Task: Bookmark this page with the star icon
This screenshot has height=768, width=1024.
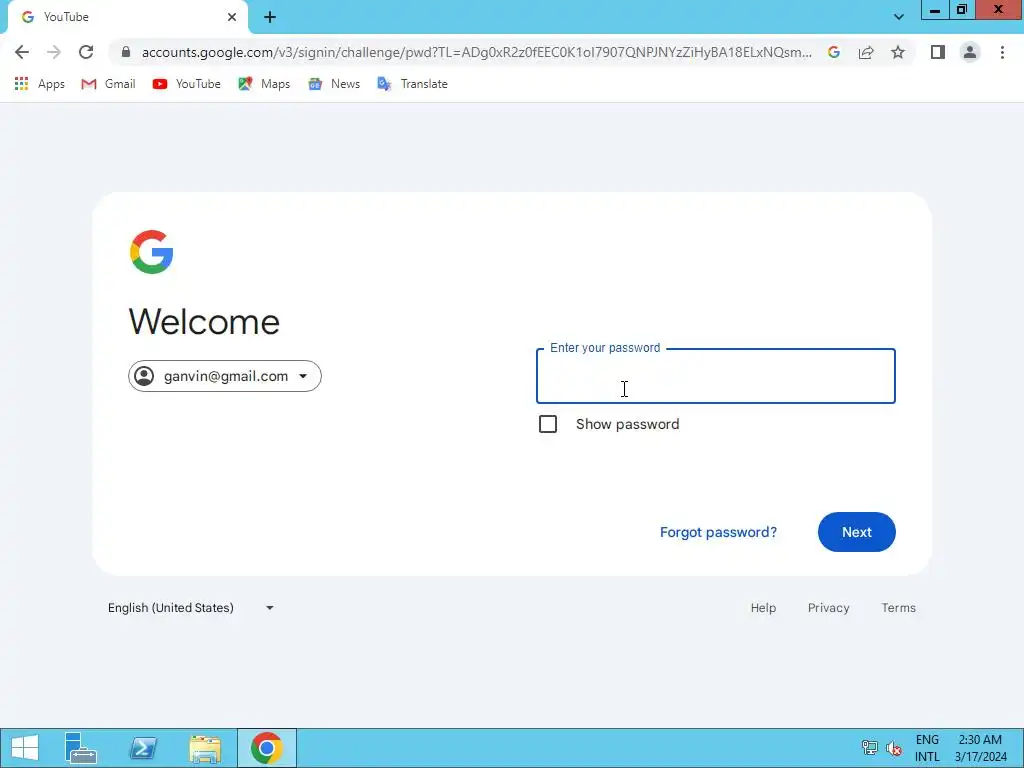Action: (x=898, y=52)
